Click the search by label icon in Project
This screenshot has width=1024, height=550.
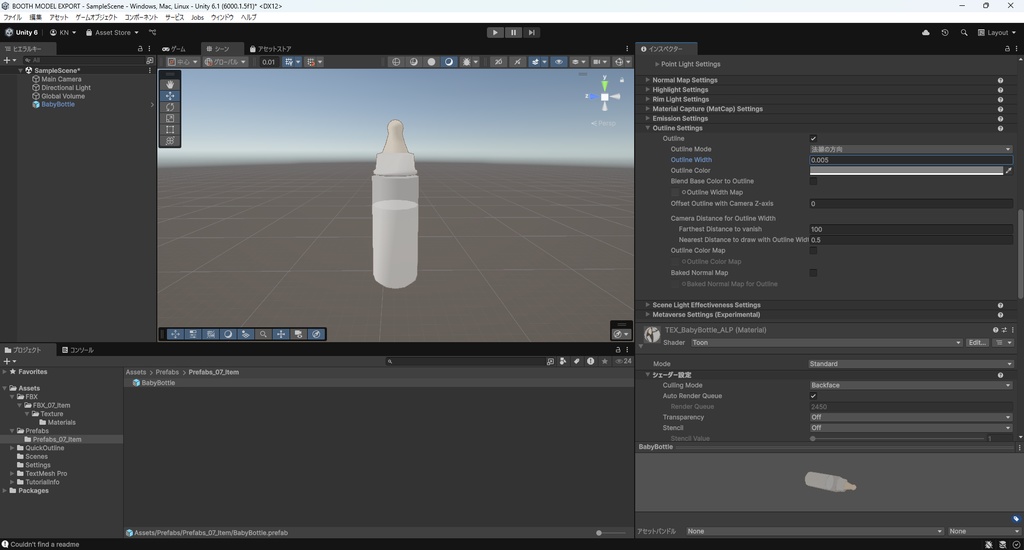coord(577,361)
